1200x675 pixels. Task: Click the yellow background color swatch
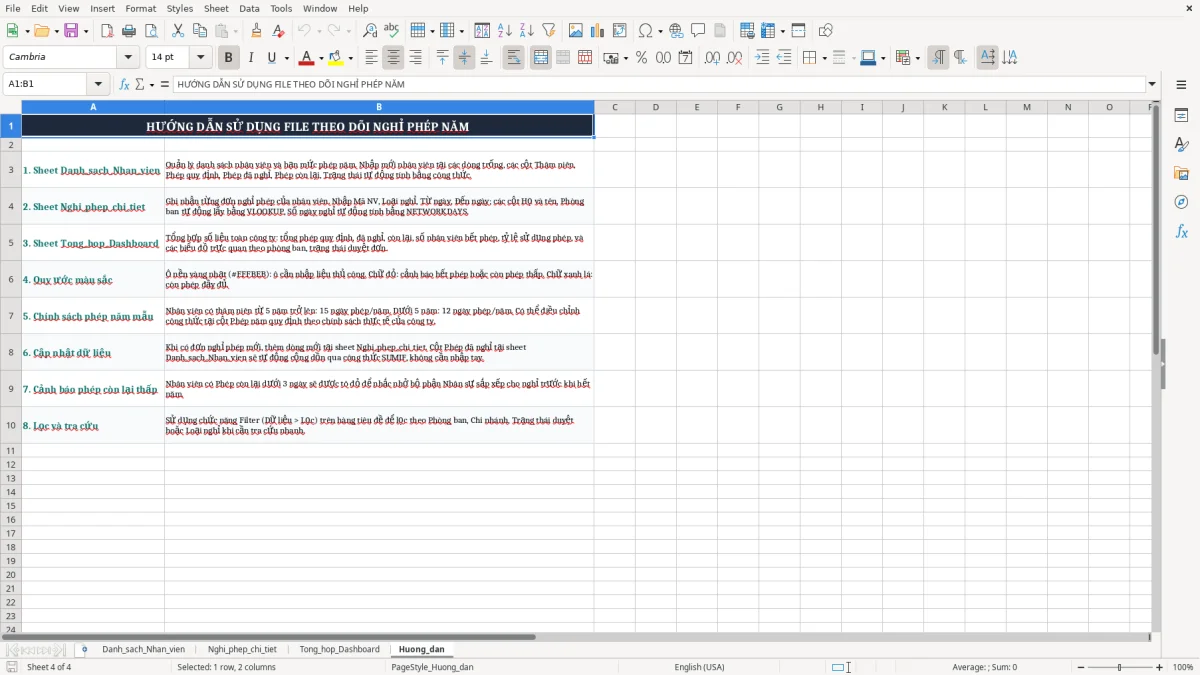click(336, 58)
